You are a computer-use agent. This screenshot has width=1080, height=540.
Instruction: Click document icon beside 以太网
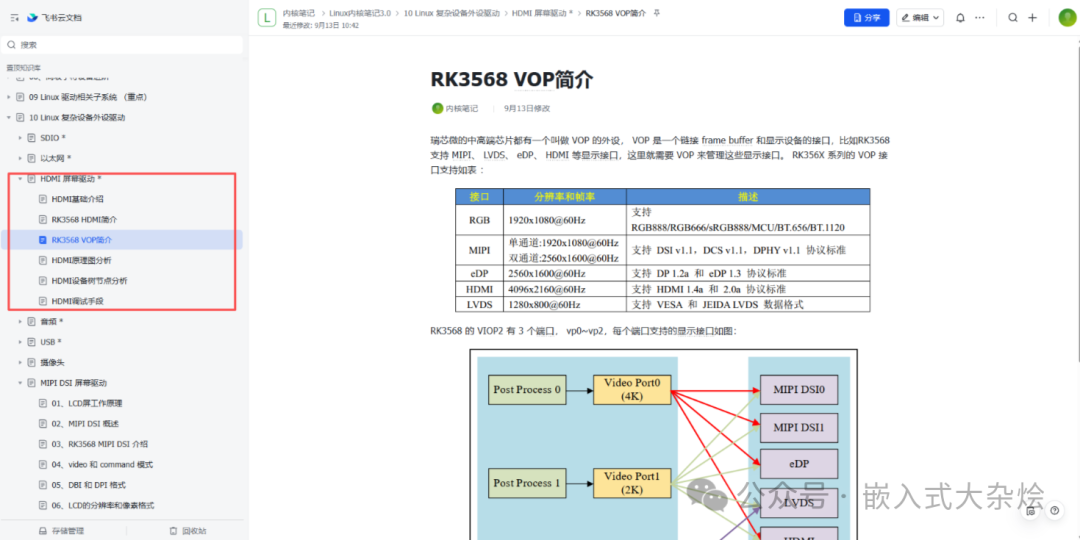coord(32,158)
